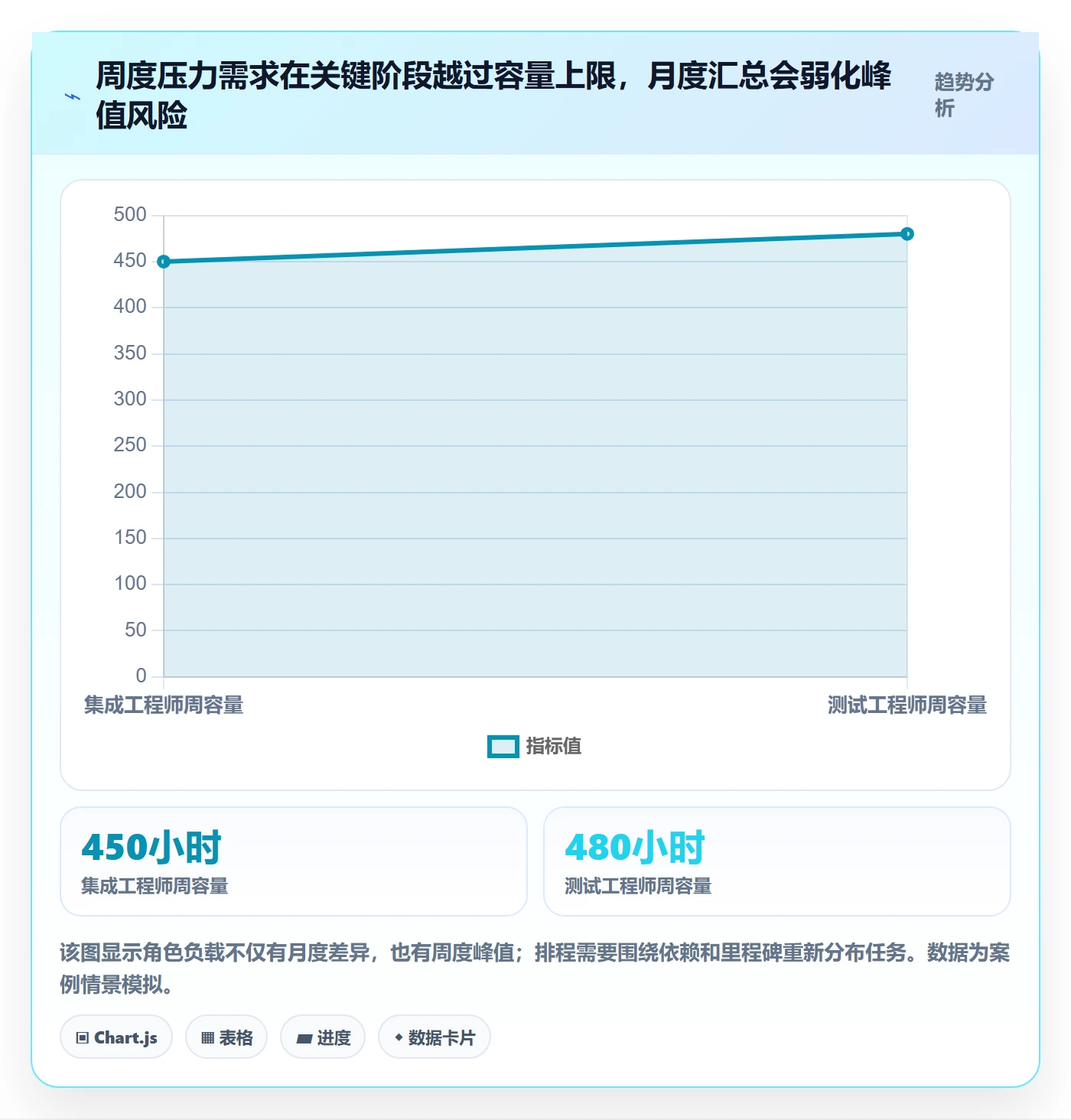Click the 数据卡片 diamond icon

(x=399, y=1037)
